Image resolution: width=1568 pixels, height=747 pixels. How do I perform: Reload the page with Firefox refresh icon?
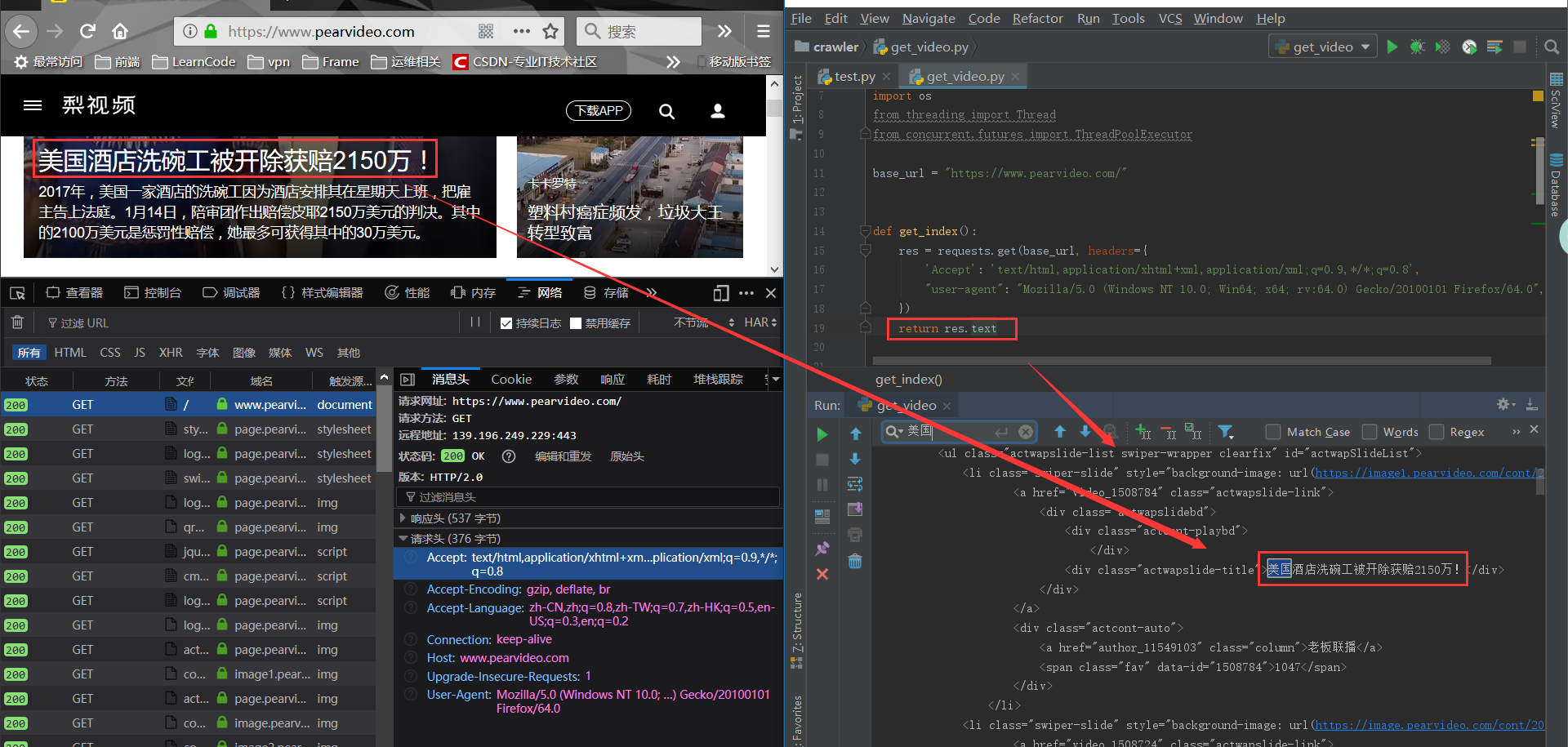click(x=87, y=31)
